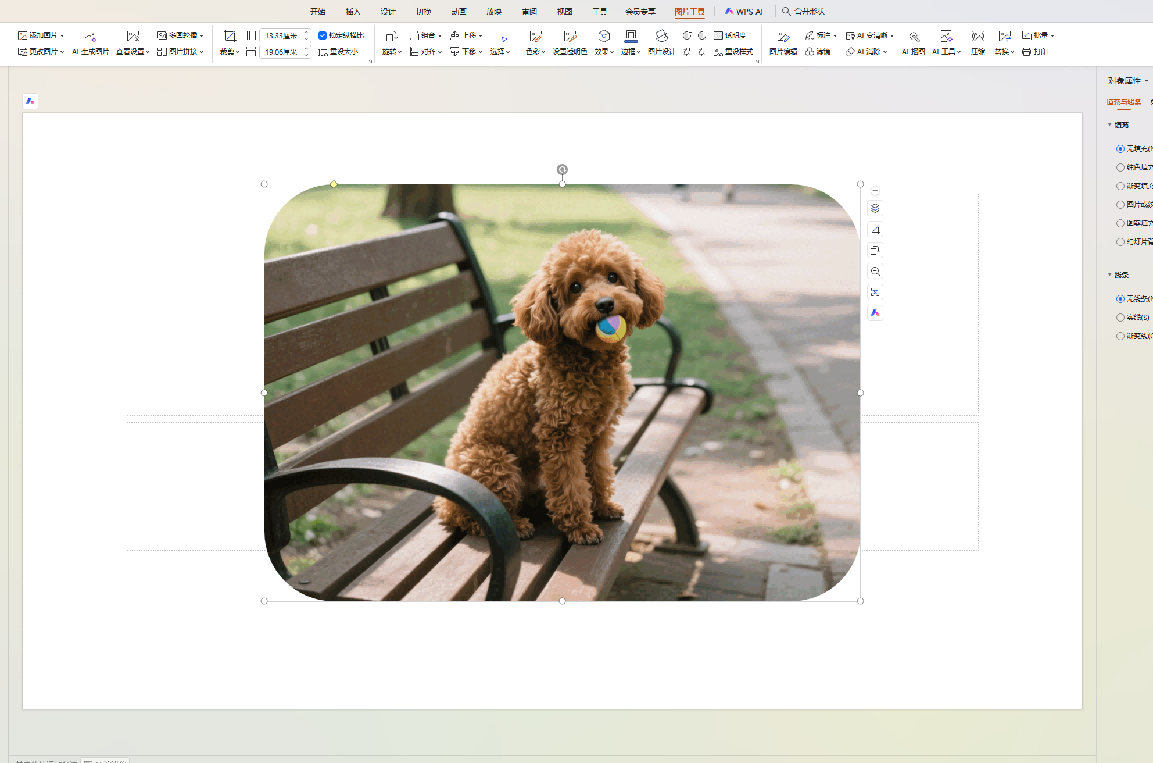The height and width of the screenshot is (763, 1153).
Task: Open the WPS AI tab
Action: click(745, 11)
